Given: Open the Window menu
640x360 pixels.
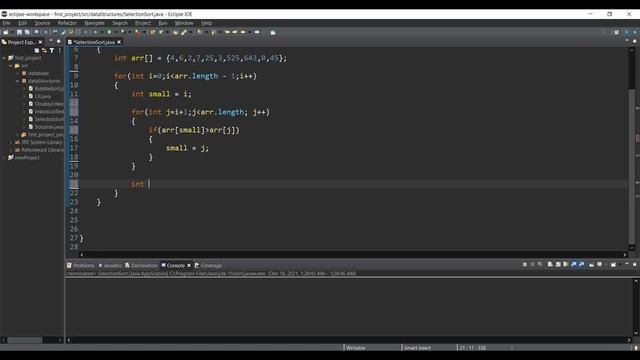Looking at the screenshot, I should [184, 23].
